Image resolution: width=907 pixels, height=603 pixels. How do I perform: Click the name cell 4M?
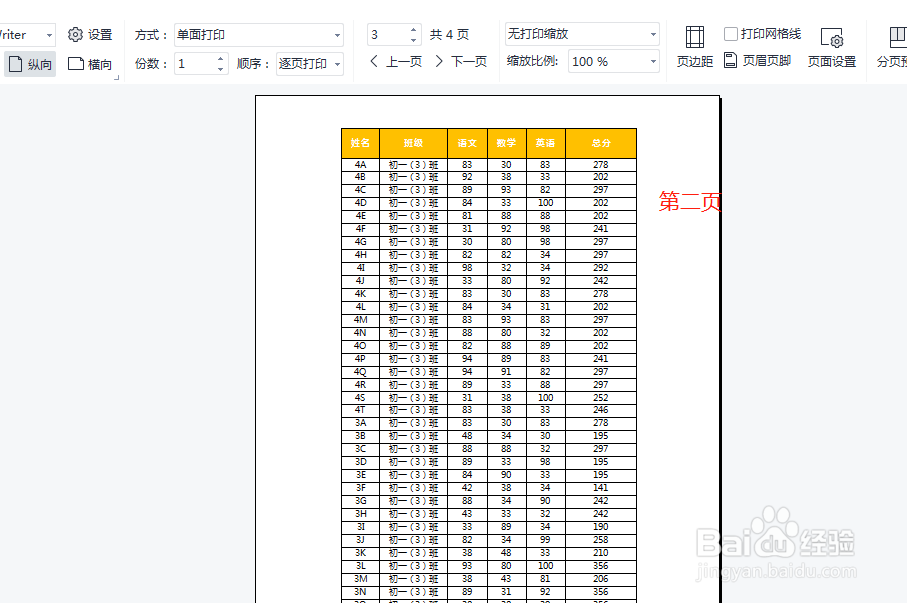360,320
